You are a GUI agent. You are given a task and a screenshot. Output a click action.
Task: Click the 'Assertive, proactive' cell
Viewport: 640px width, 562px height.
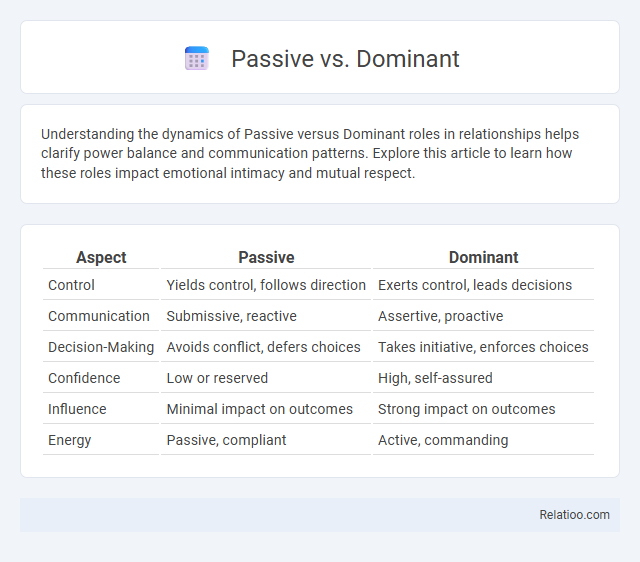tap(440, 316)
